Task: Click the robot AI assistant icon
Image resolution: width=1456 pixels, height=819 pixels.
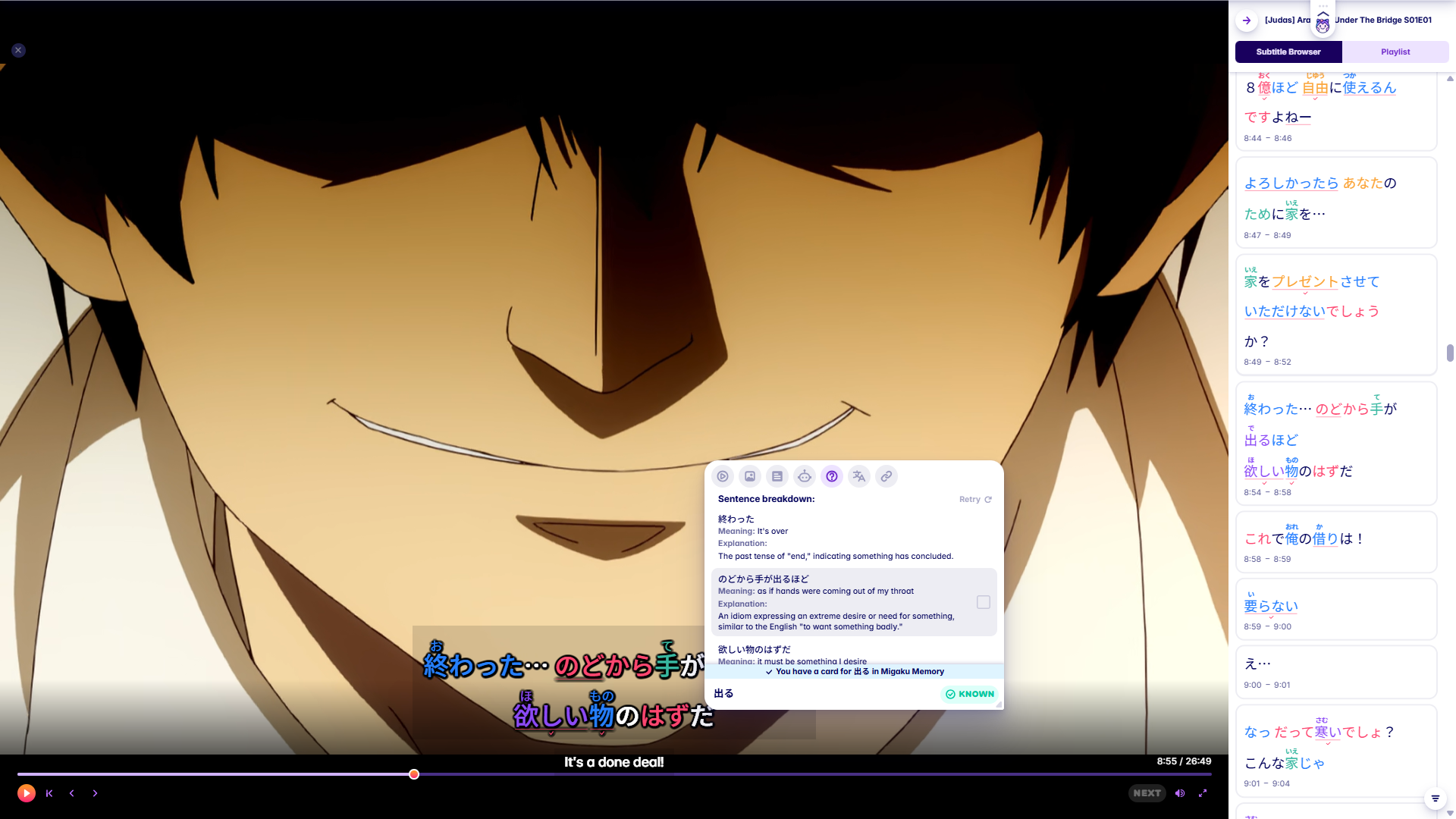Action: point(805,476)
